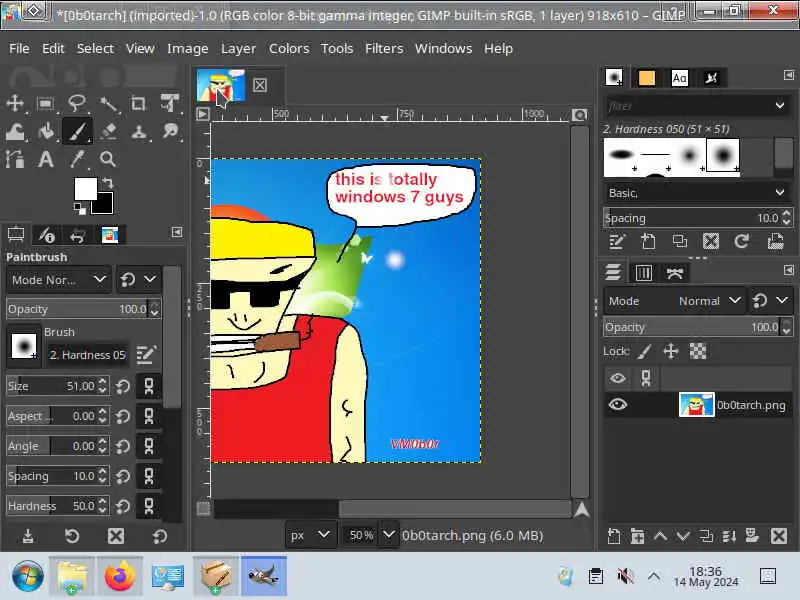
Task: Select the Crop tool
Action: click(139, 104)
